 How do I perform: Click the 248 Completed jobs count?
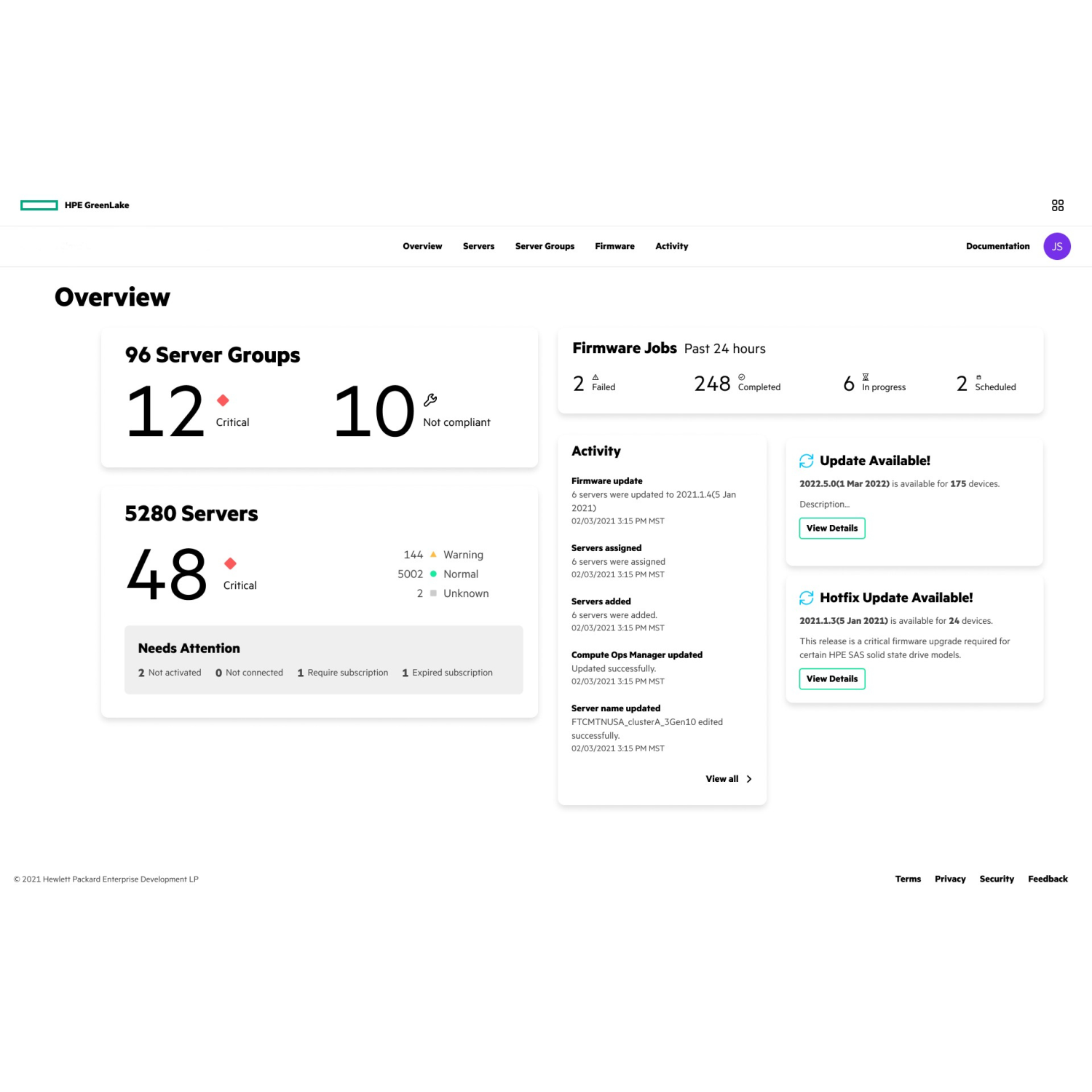point(712,384)
